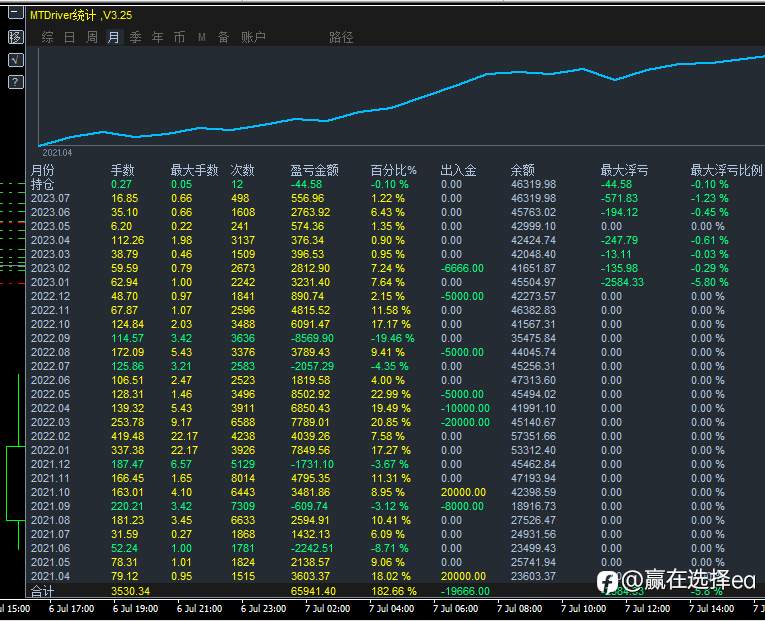Image resolution: width=765 pixels, height=621 pixels.
Task: Switch to the 日 daily tab
Action: click(x=70, y=37)
